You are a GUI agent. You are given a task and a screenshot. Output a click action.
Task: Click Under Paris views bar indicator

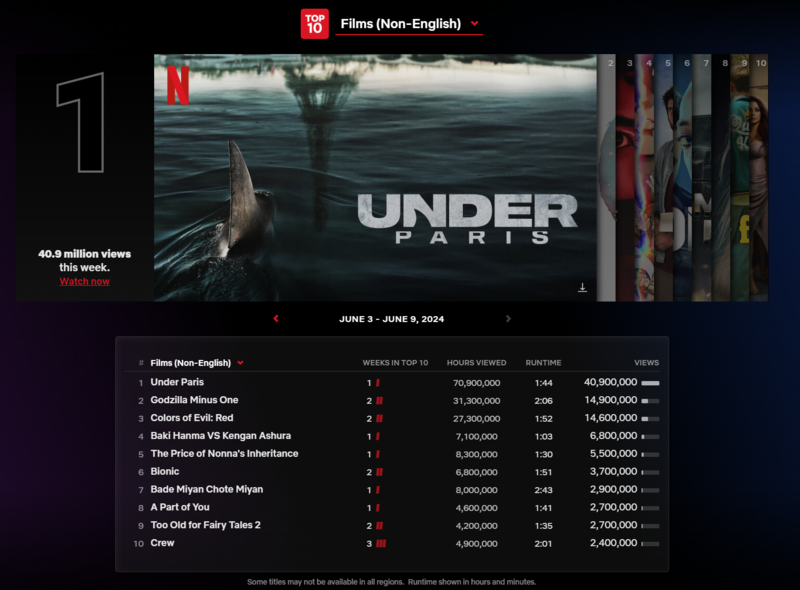click(651, 383)
